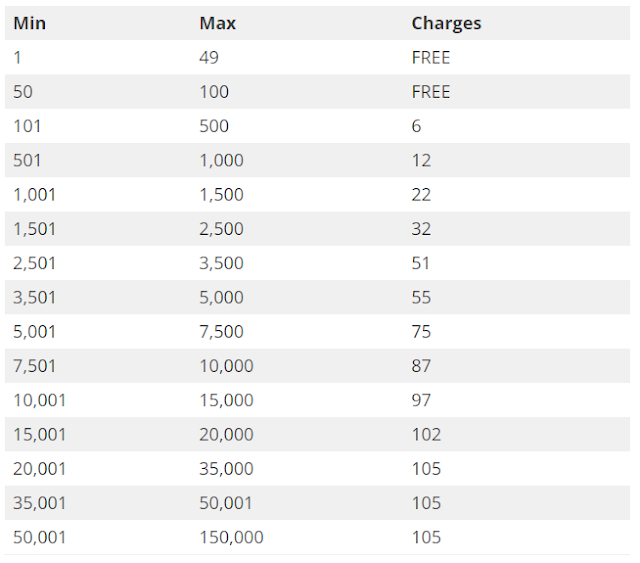The height and width of the screenshot is (563, 640).
Task: Select the Min value 7,501
Action: pyautogui.click(x=34, y=366)
